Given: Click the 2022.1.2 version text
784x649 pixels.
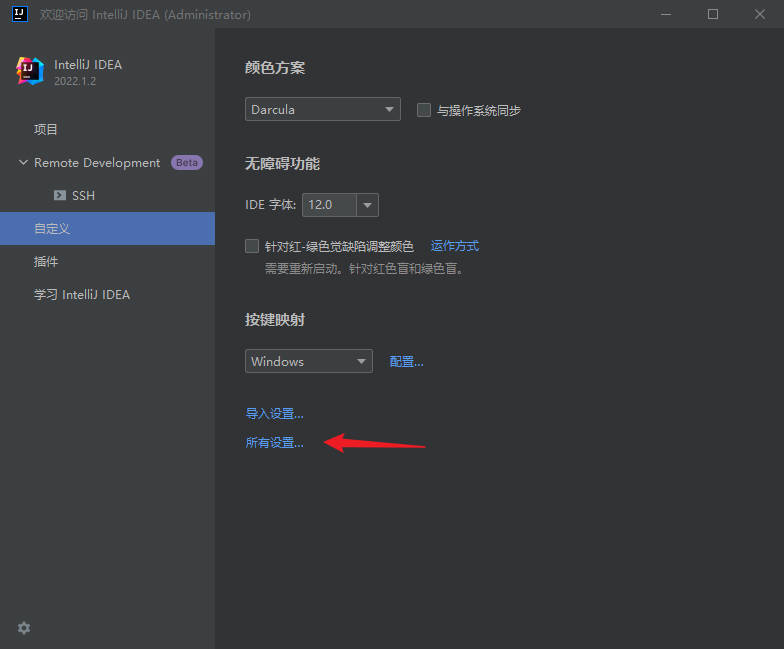Looking at the screenshot, I should tap(75, 81).
